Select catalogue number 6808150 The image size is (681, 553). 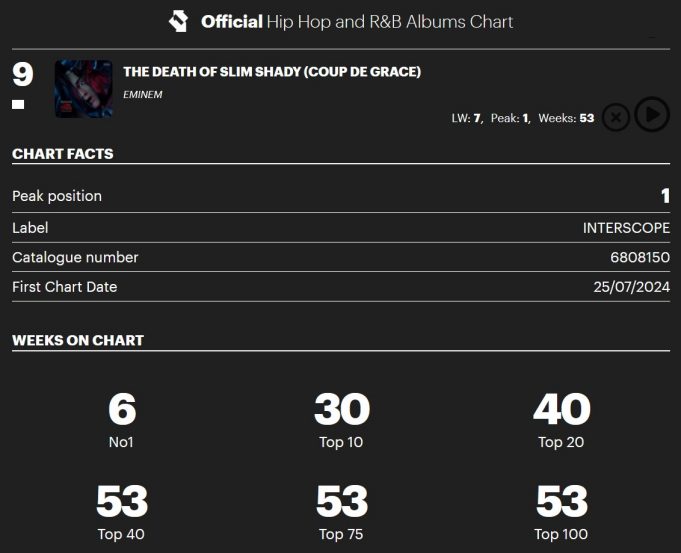pyautogui.click(x=640, y=258)
